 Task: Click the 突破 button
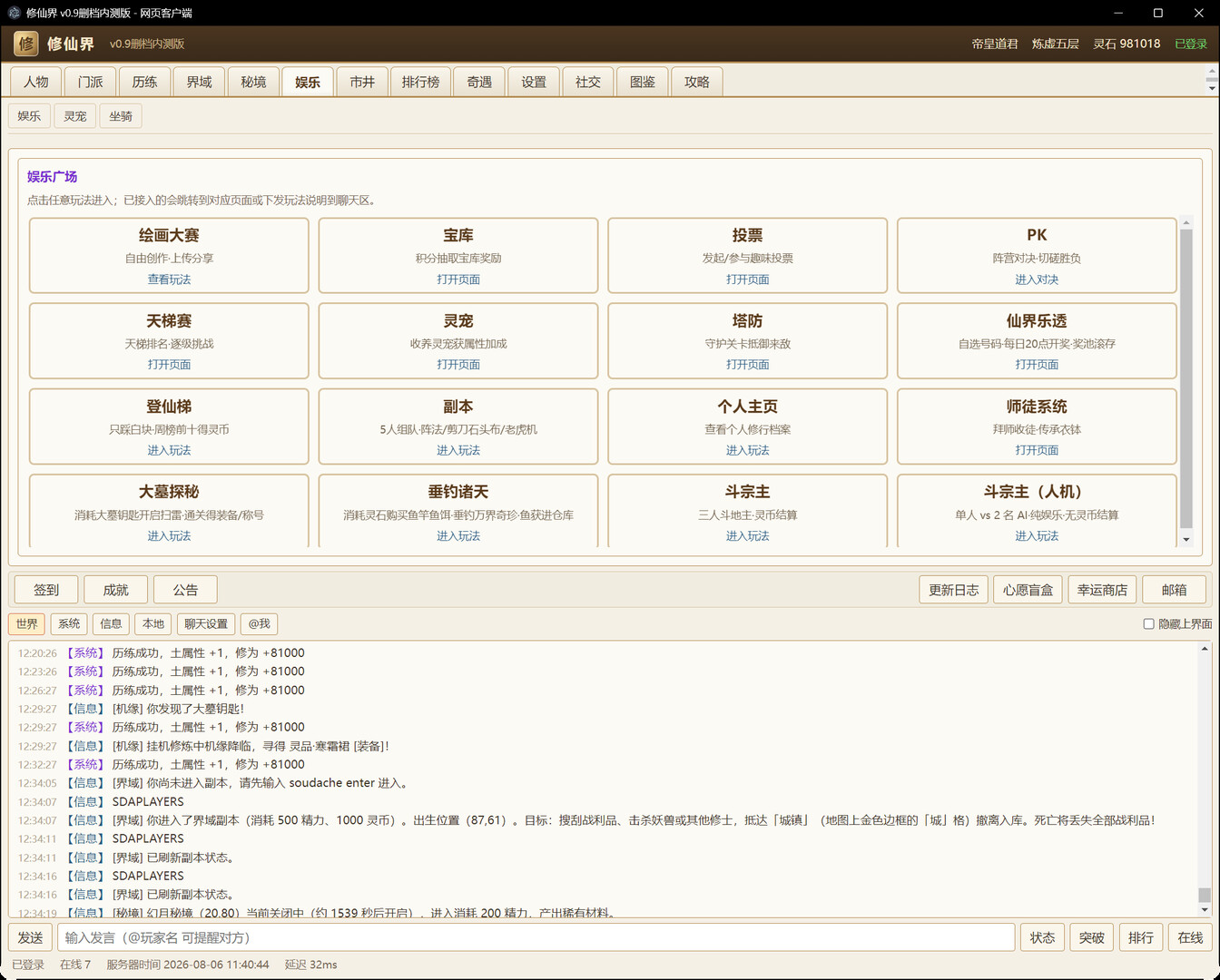pos(1091,937)
